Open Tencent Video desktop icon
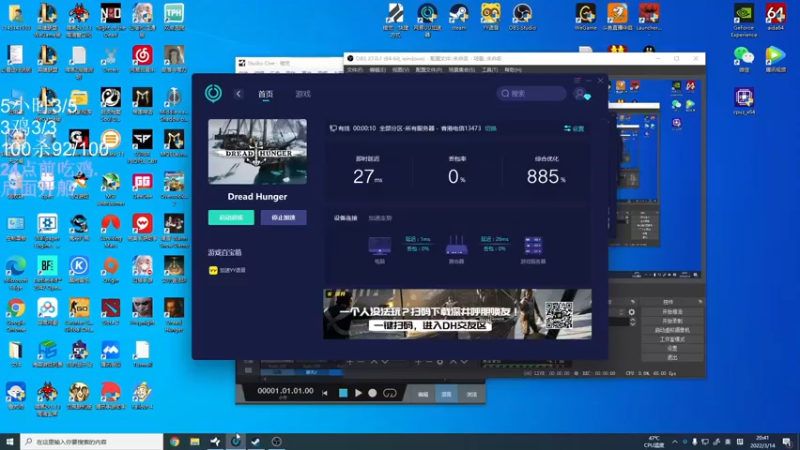 [775, 59]
